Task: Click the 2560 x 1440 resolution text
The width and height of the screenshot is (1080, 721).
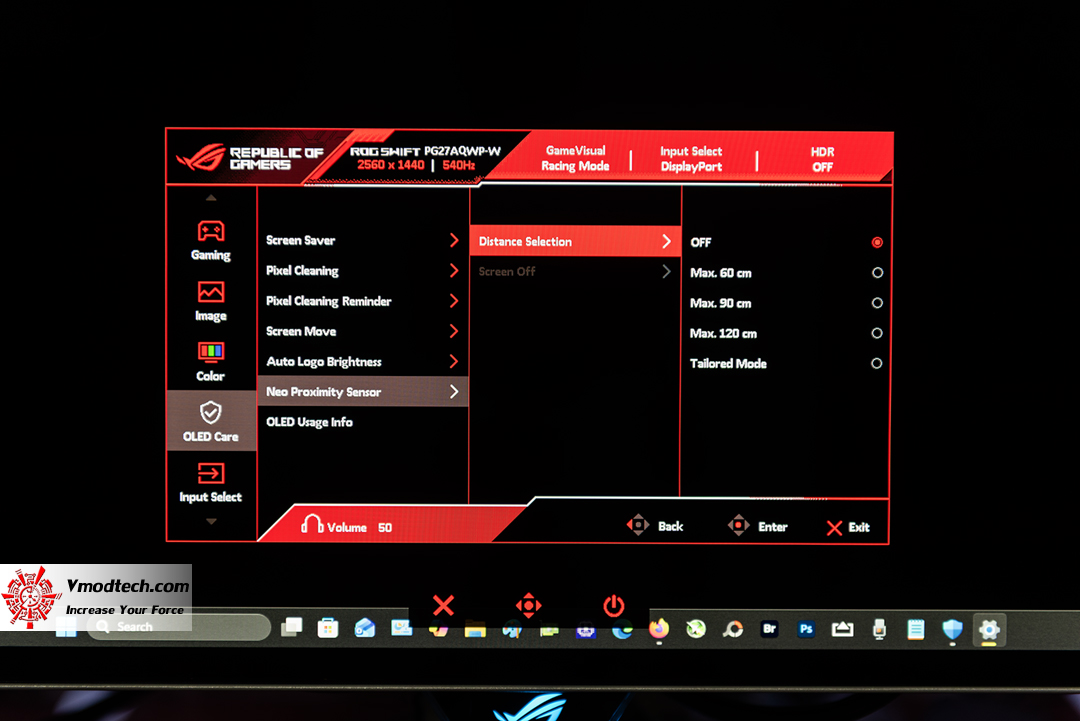Action: [391, 165]
